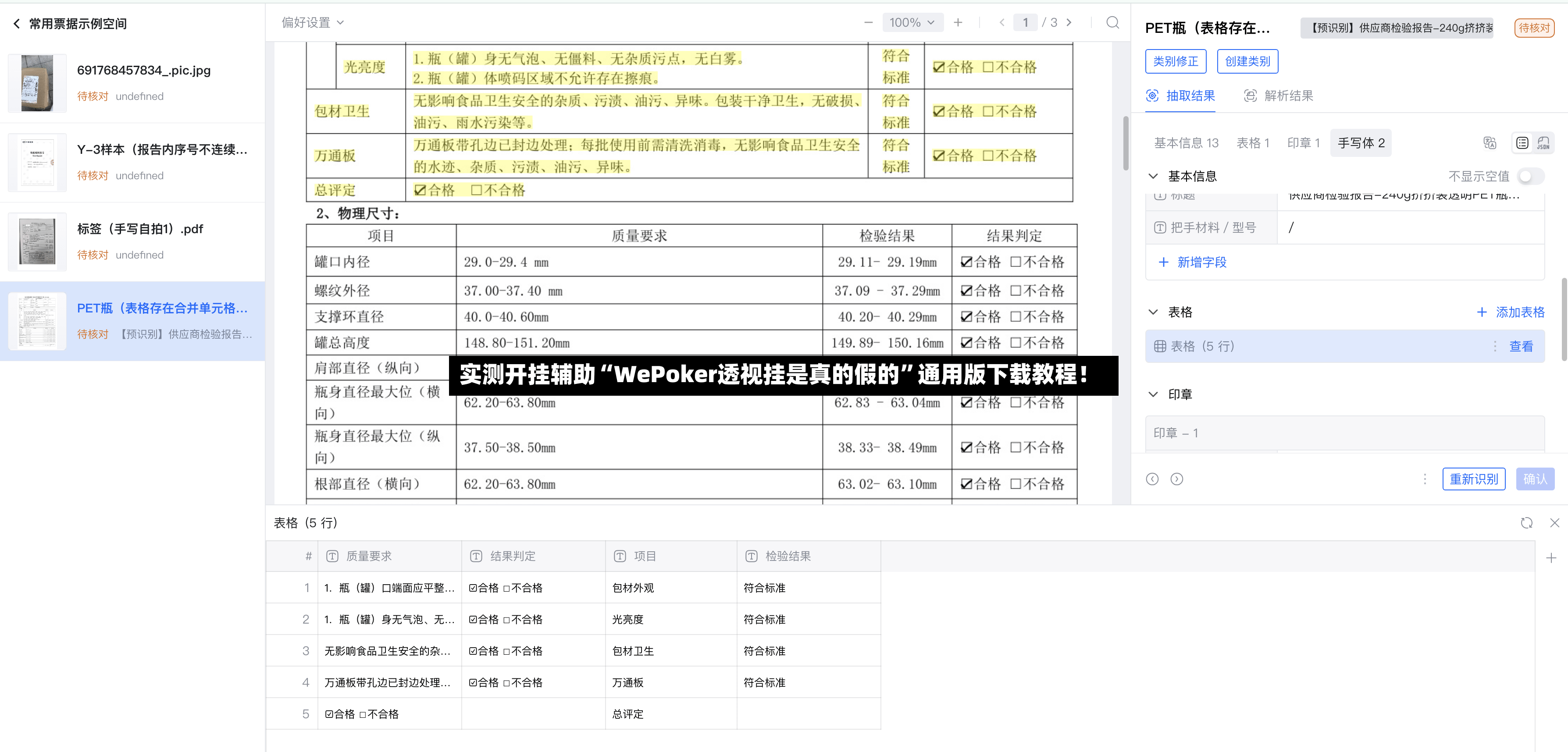The height and width of the screenshot is (752, 1568).
Task: Open more options for 表格 (5 行) row
Action: tap(1495, 346)
